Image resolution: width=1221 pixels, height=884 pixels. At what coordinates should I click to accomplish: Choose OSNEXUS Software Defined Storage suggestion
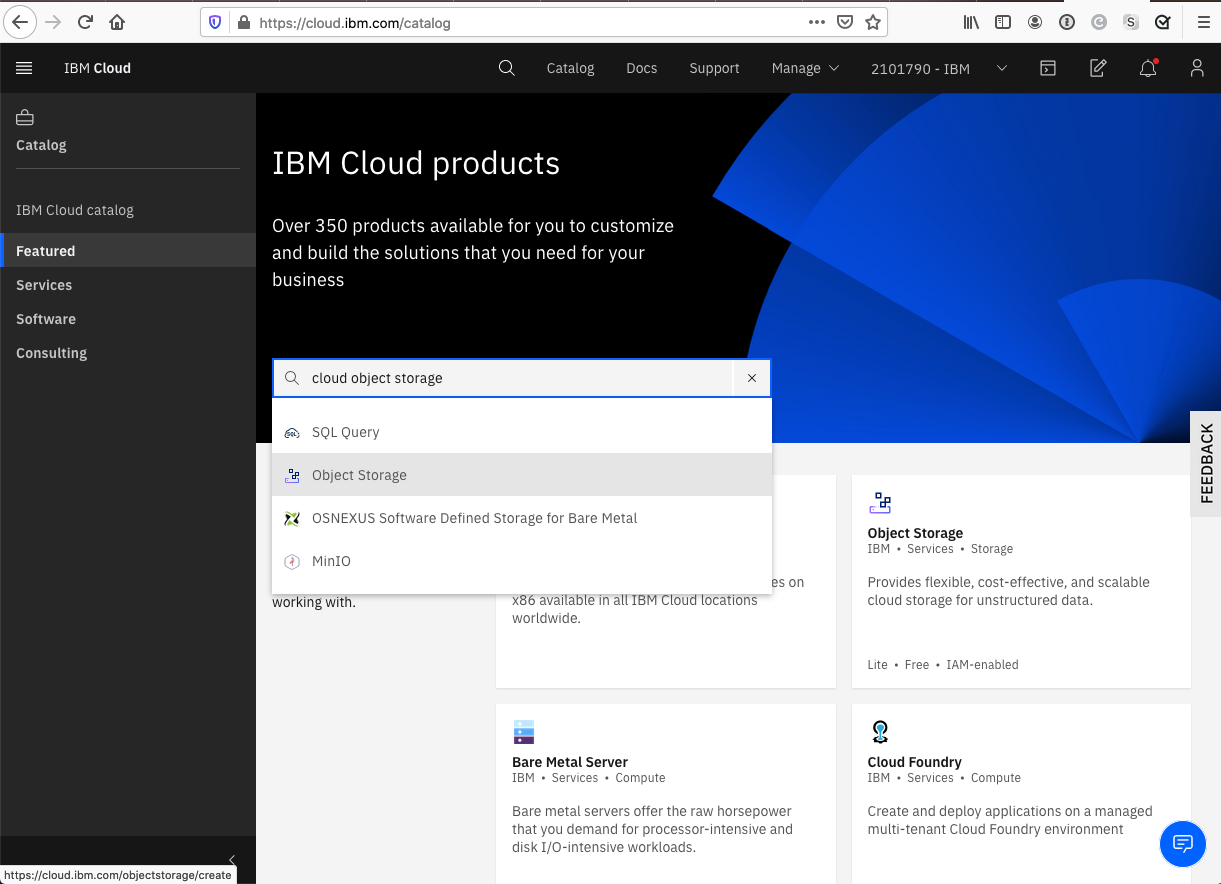(x=522, y=518)
